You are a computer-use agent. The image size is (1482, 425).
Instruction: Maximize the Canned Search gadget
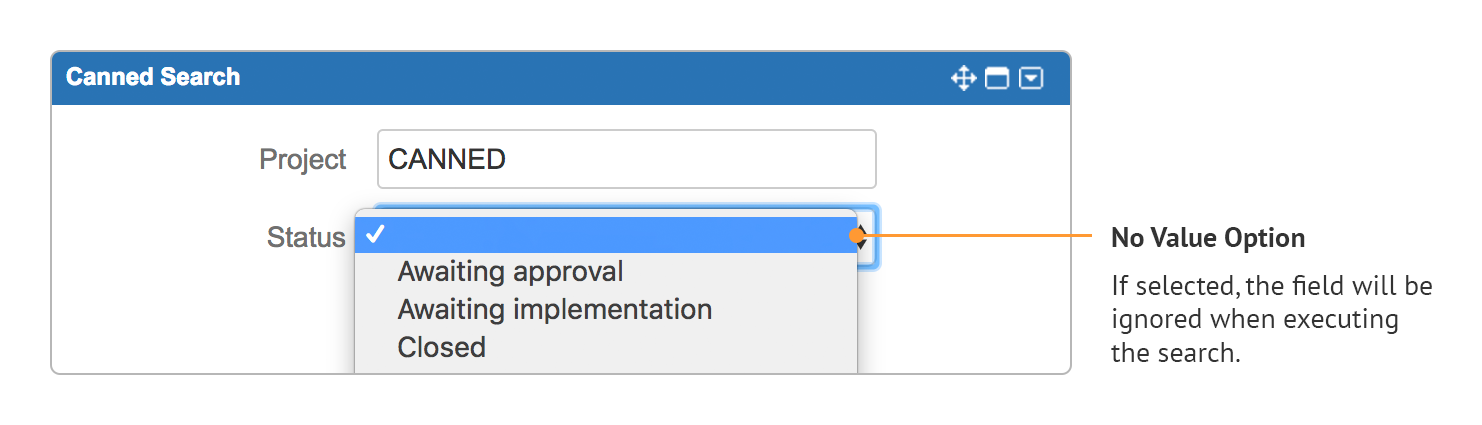[997, 78]
